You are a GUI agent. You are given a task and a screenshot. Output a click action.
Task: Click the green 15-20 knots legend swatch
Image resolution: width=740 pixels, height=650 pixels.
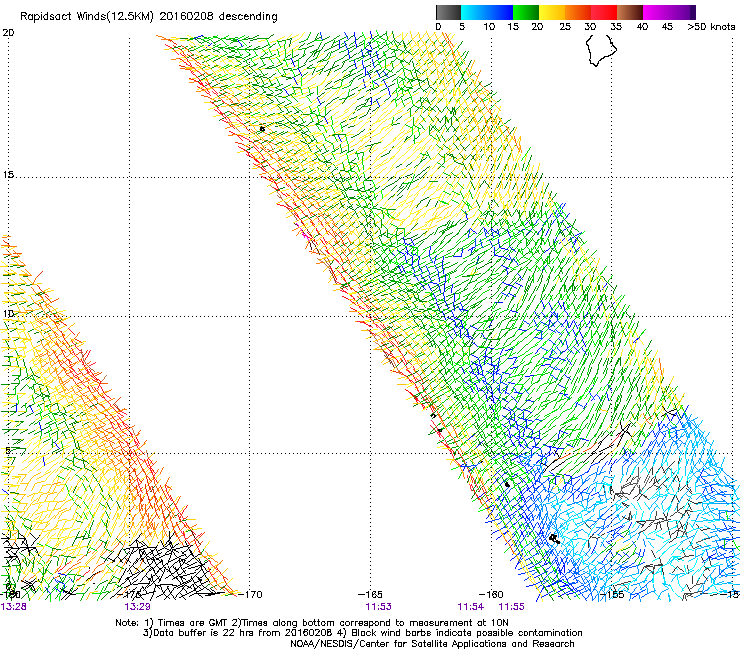pos(526,12)
